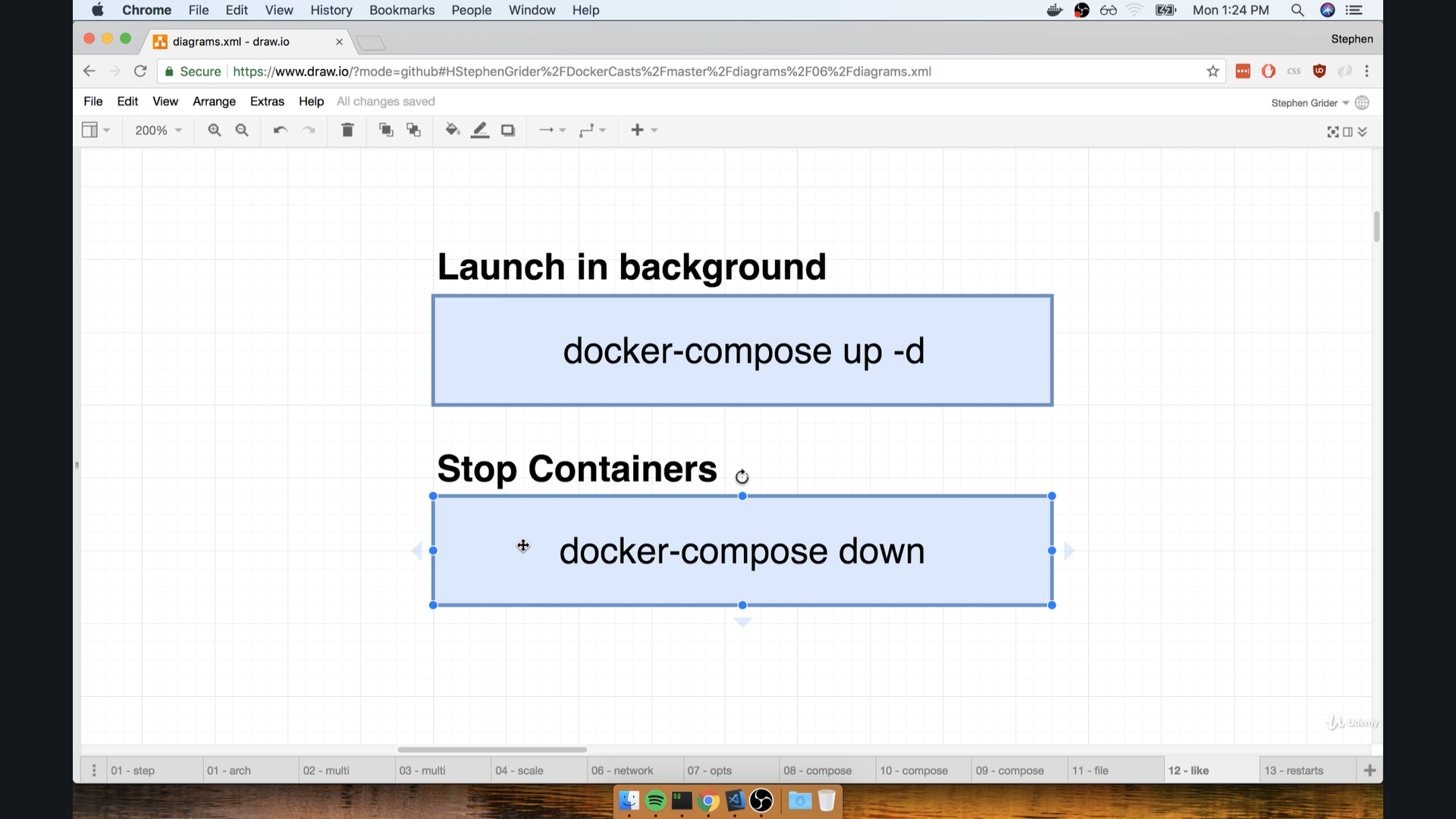Image resolution: width=1456 pixels, height=819 pixels.
Task: Select the Zoom Out tool
Action: click(242, 130)
